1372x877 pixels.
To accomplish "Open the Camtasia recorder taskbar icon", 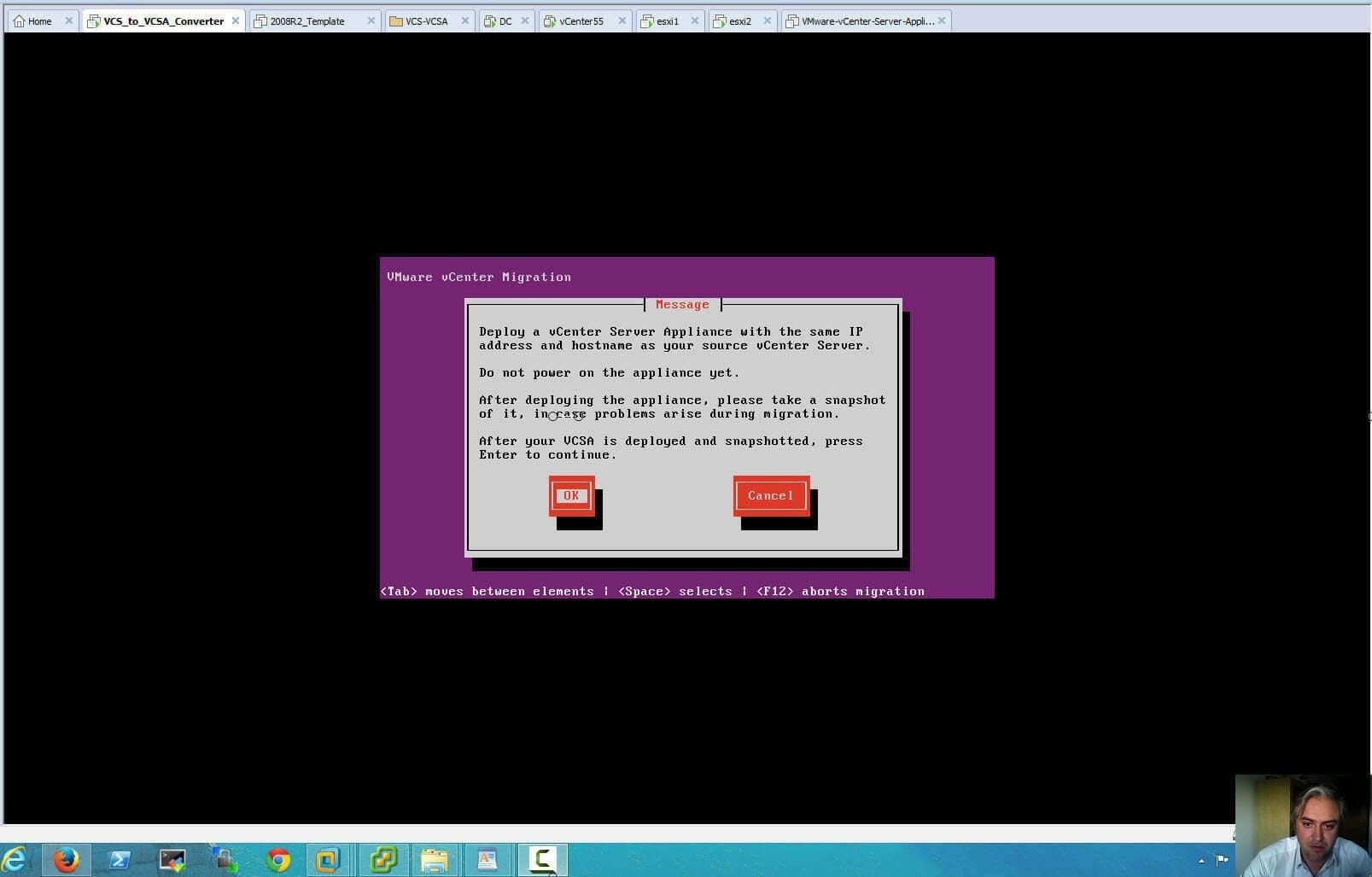I will [542, 860].
